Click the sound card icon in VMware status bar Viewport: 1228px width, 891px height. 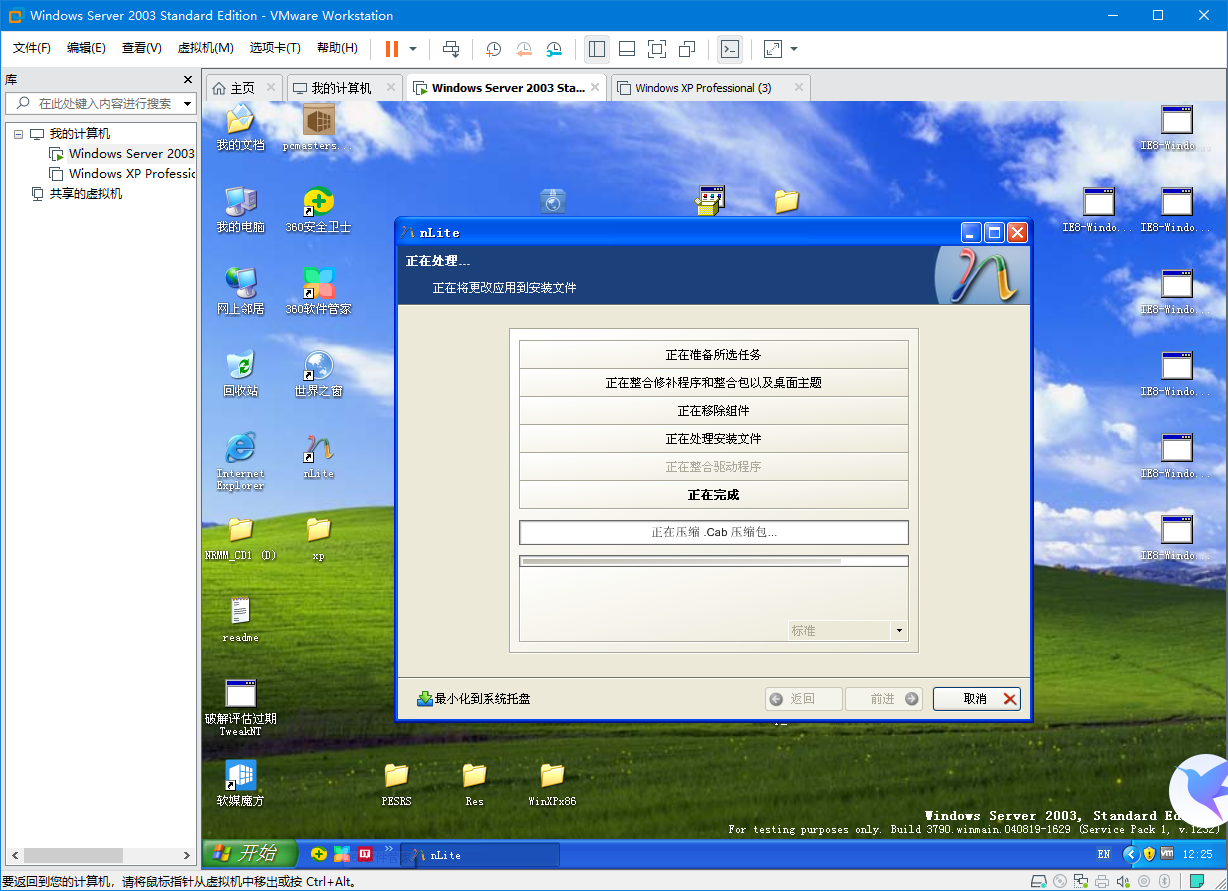pyautogui.click(x=1121, y=881)
